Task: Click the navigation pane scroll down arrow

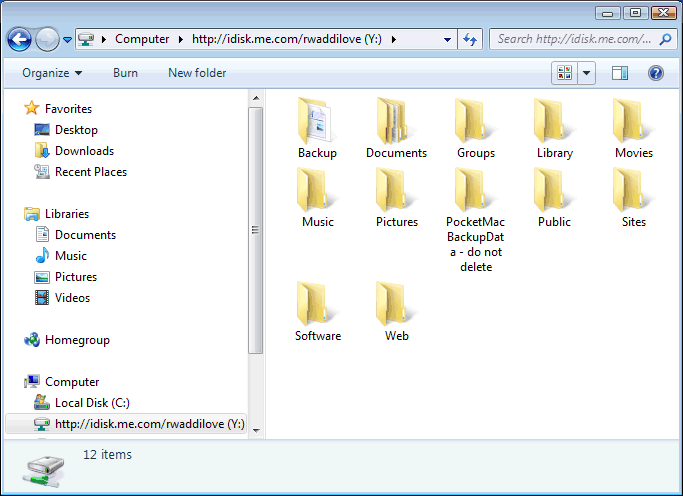Action: point(255,430)
